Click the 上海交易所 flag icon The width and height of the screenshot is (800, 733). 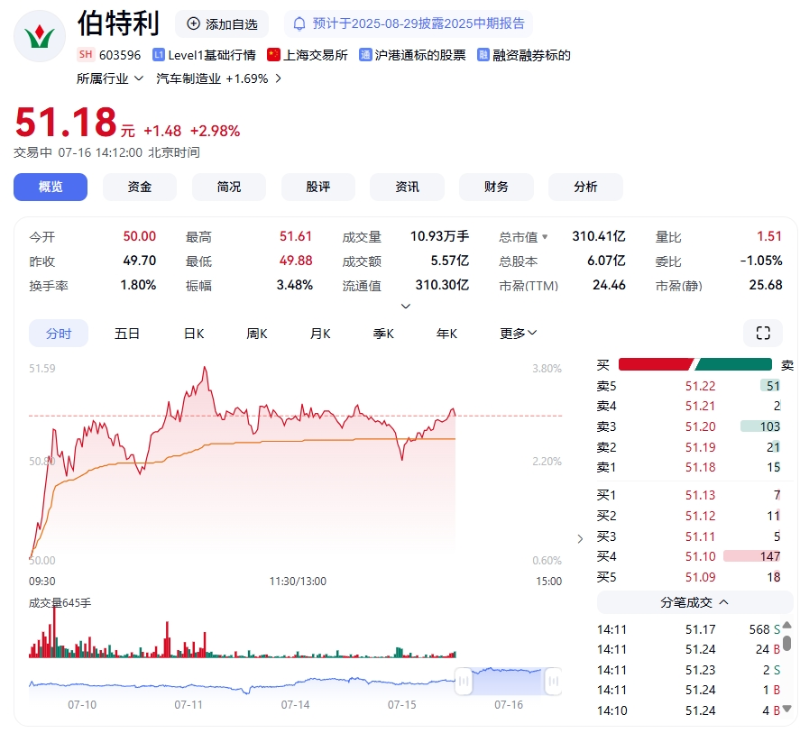[274, 55]
